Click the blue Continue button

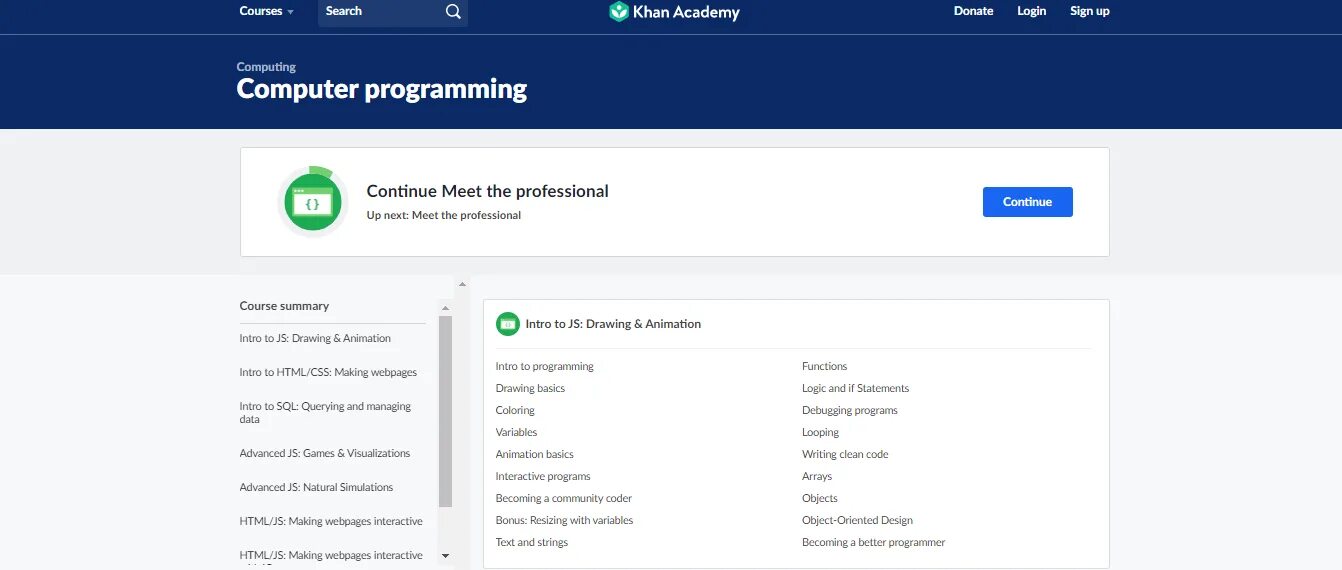[x=1027, y=202]
